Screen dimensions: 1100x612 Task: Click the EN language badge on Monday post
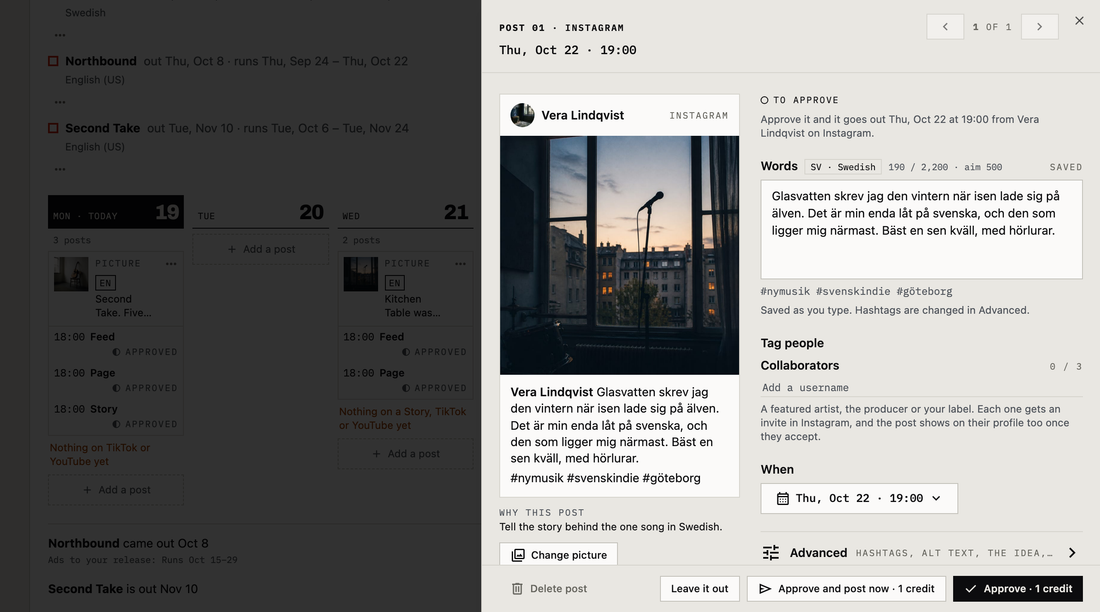[105, 283]
